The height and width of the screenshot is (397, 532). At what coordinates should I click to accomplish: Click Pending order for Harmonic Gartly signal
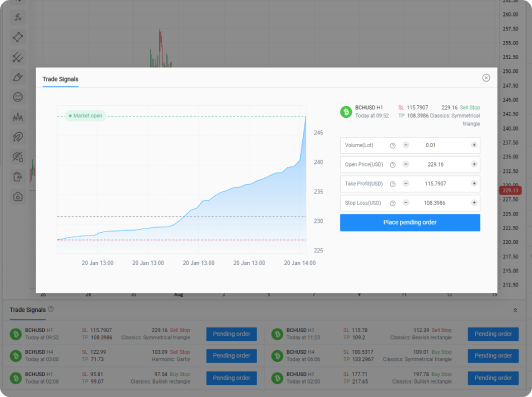231,356
